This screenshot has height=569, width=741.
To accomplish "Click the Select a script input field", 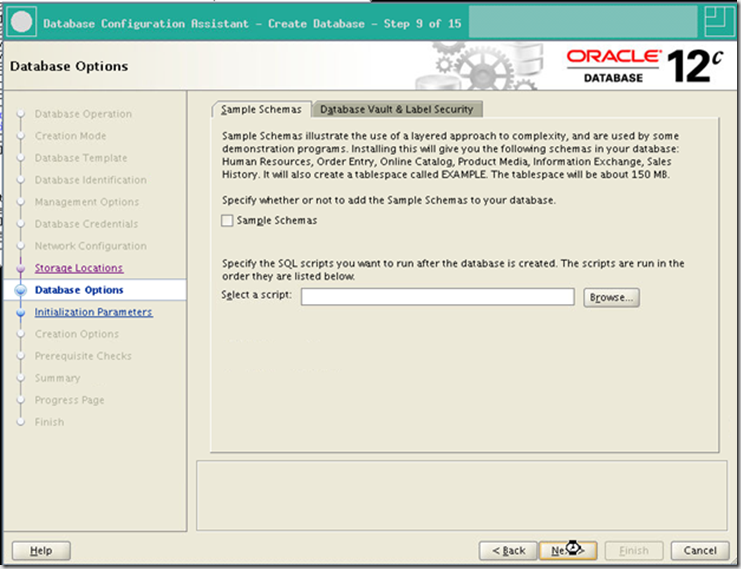I will (x=438, y=297).
